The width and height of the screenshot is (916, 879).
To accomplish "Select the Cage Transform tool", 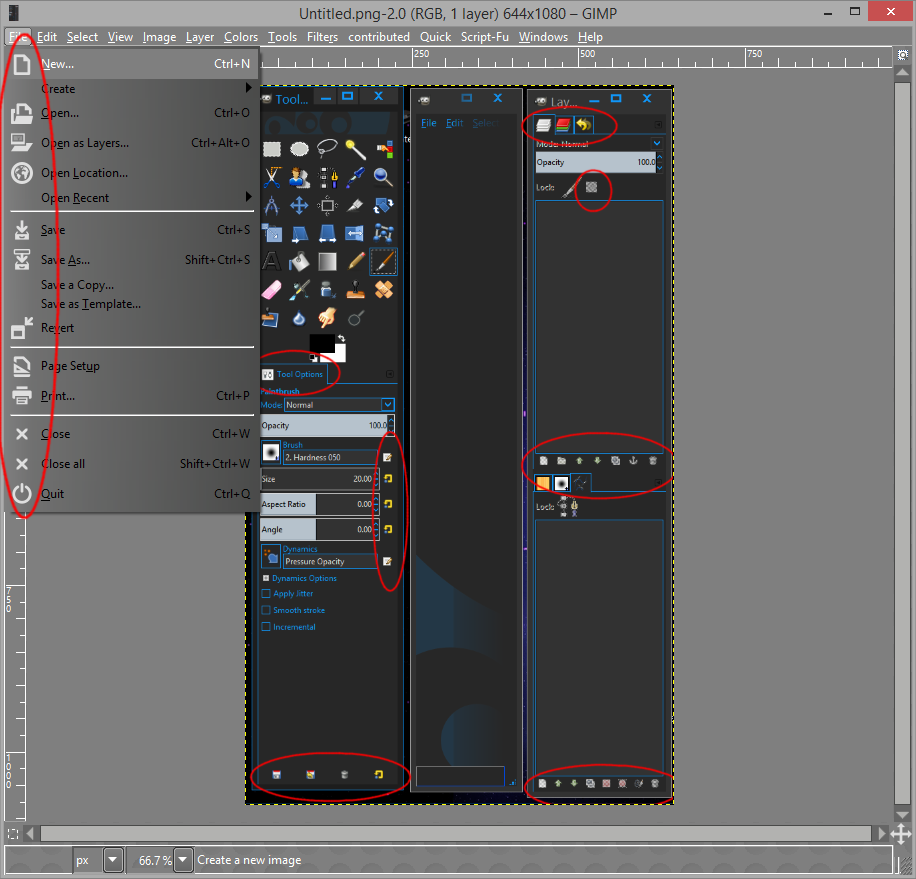I will click(384, 234).
